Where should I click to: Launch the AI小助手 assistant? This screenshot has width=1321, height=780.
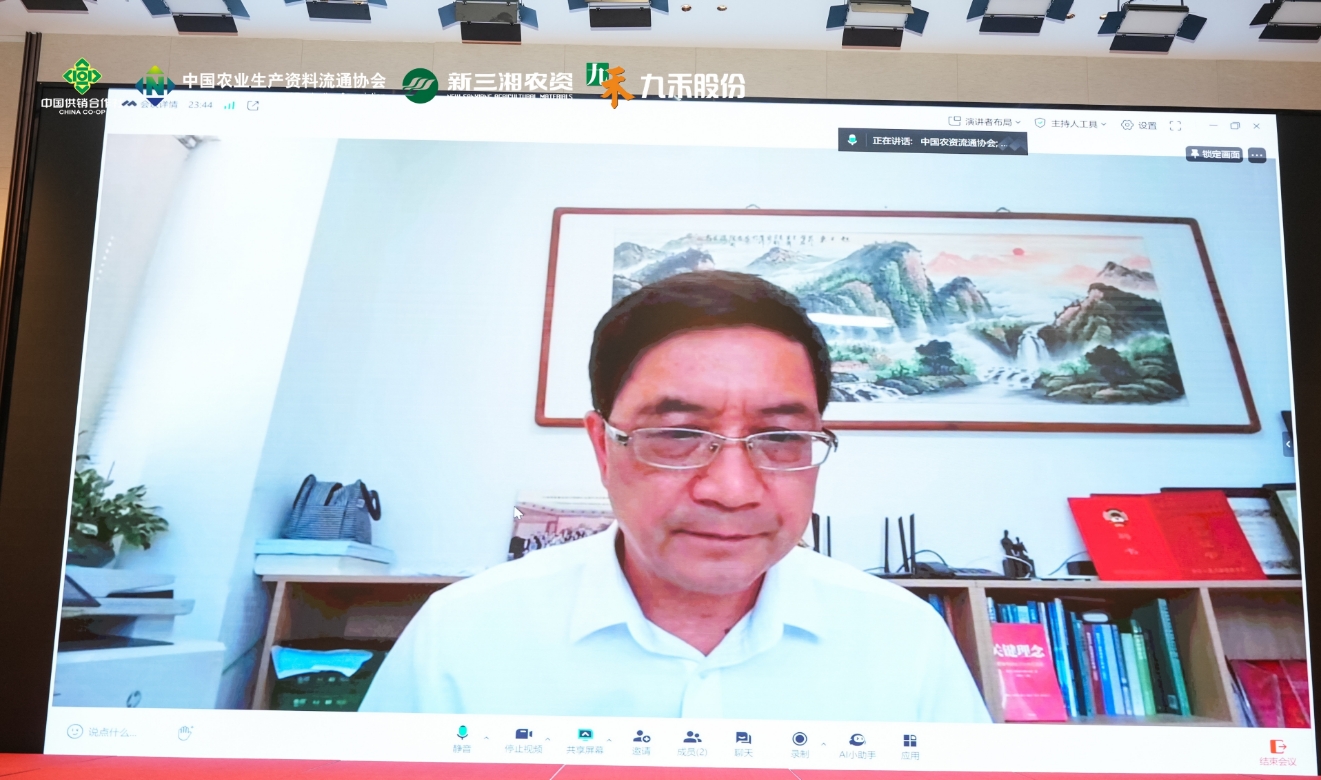pyautogui.click(x=857, y=746)
